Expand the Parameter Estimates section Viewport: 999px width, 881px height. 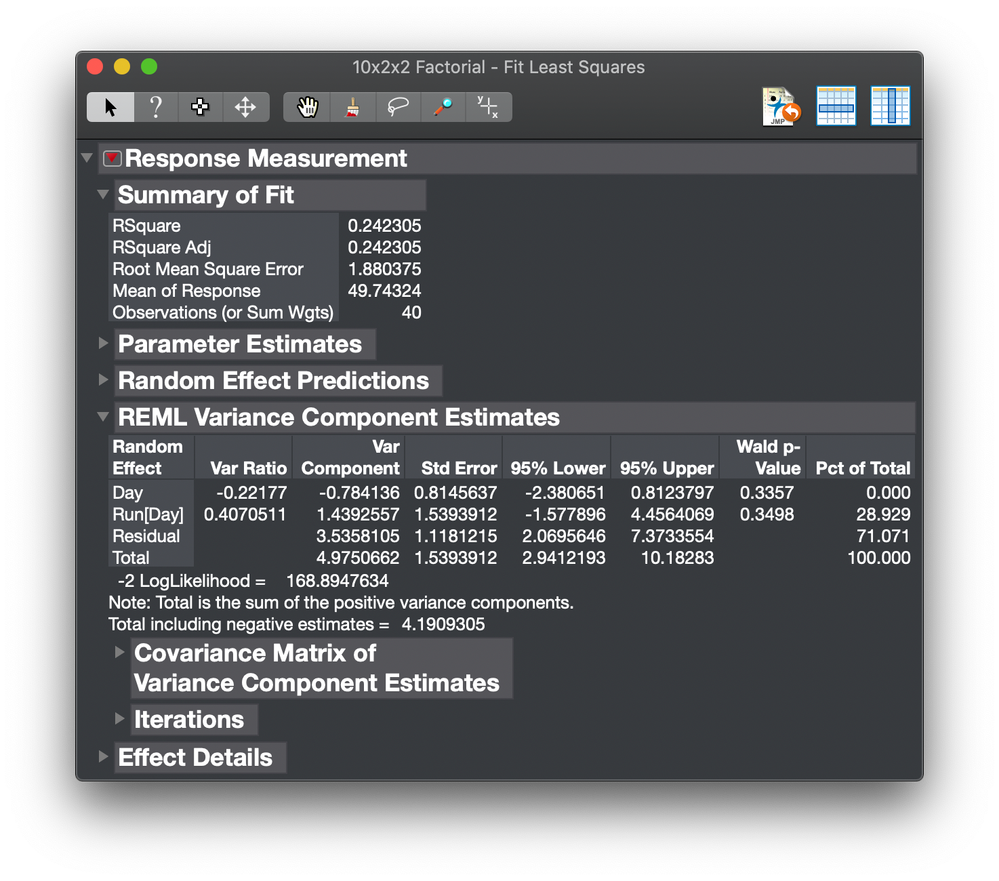click(x=103, y=343)
